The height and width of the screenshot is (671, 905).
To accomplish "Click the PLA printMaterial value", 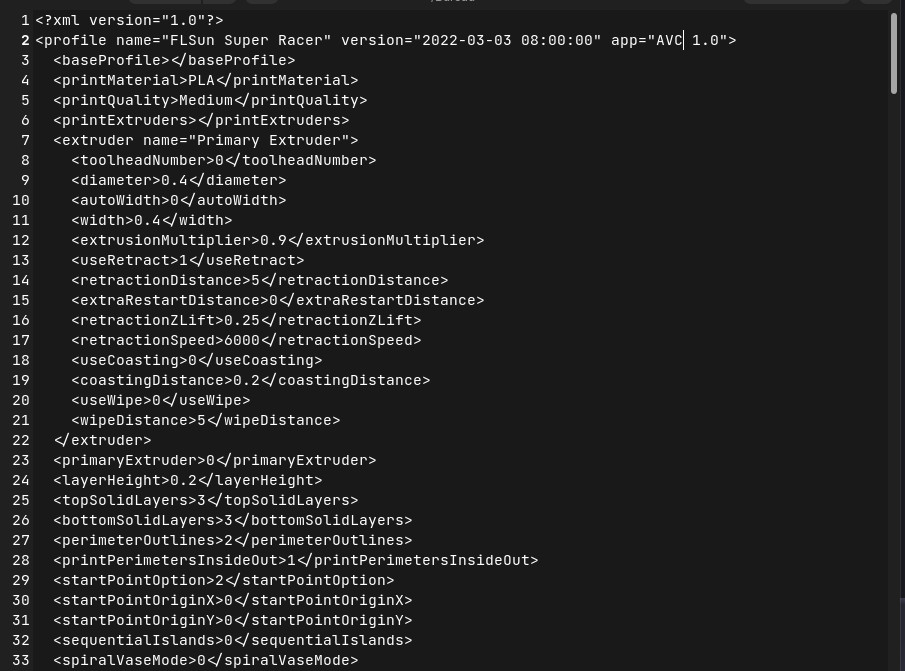I will click(x=201, y=80).
